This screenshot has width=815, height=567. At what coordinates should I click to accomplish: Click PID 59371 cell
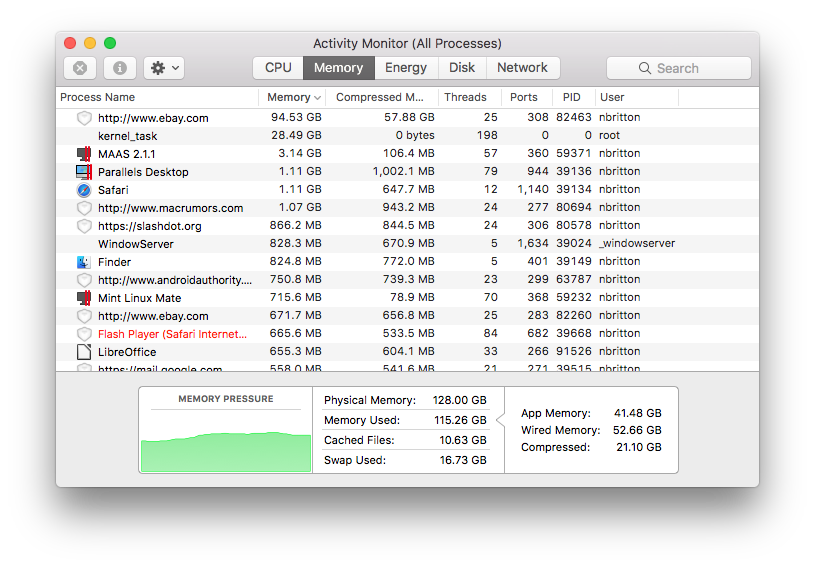click(574, 153)
